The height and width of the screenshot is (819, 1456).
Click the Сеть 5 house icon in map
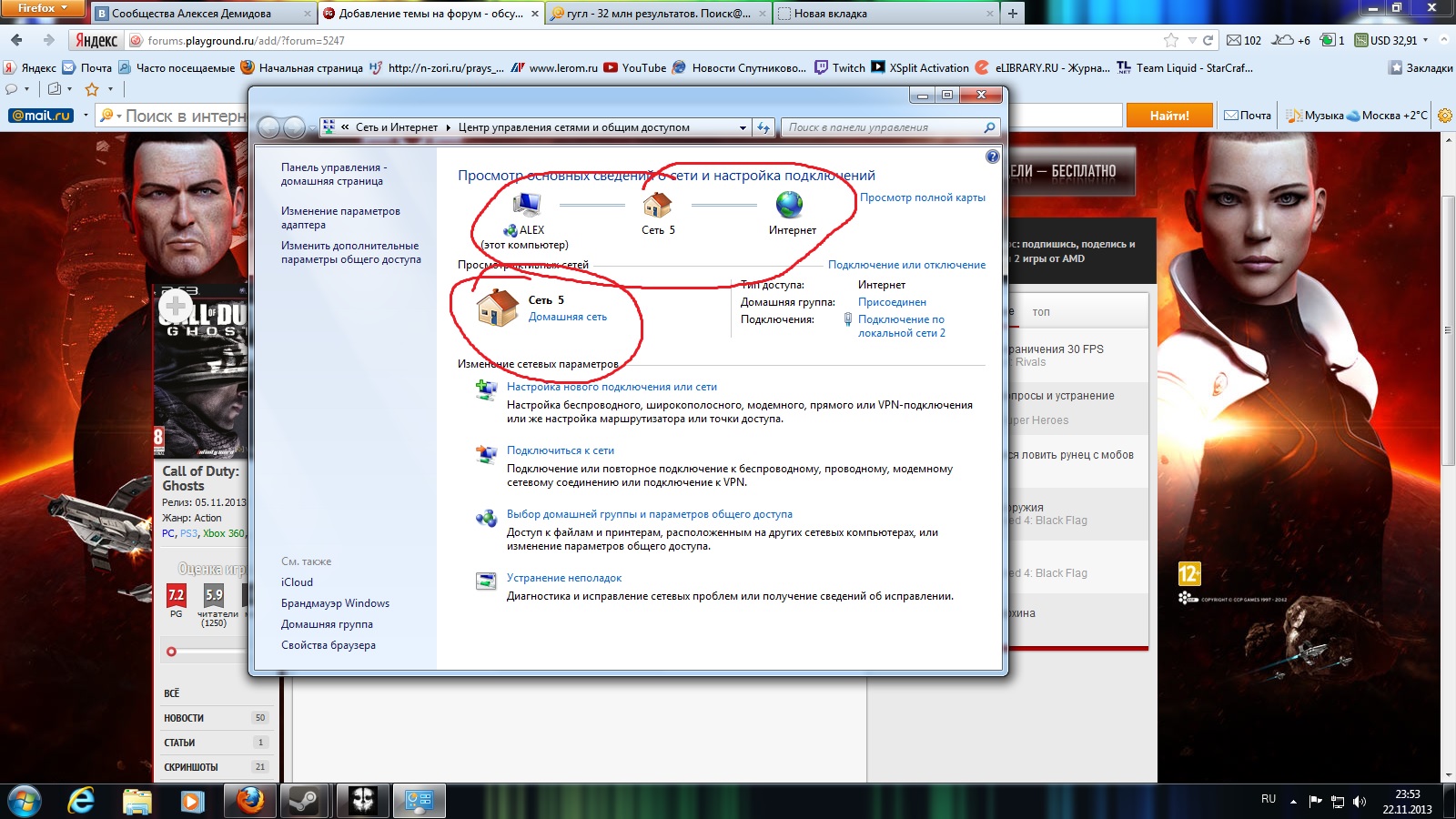657,204
